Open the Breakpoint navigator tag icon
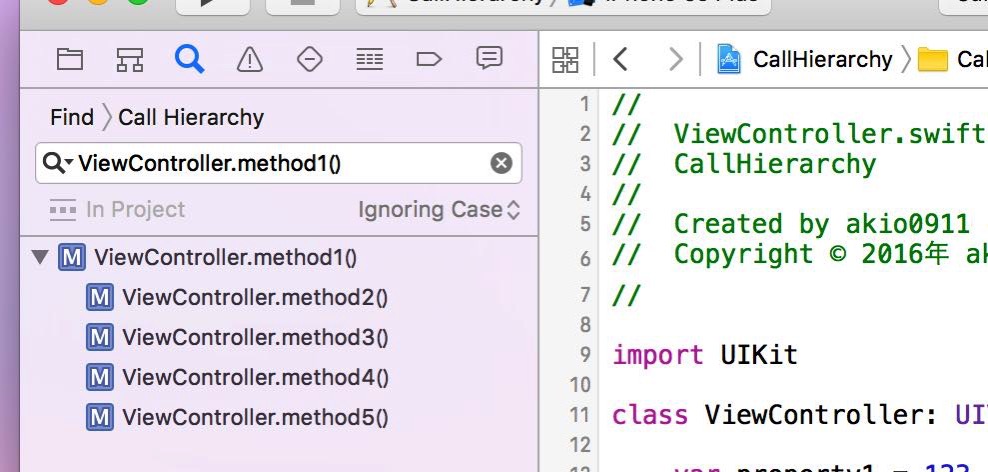988x472 pixels. click(429, 60)
